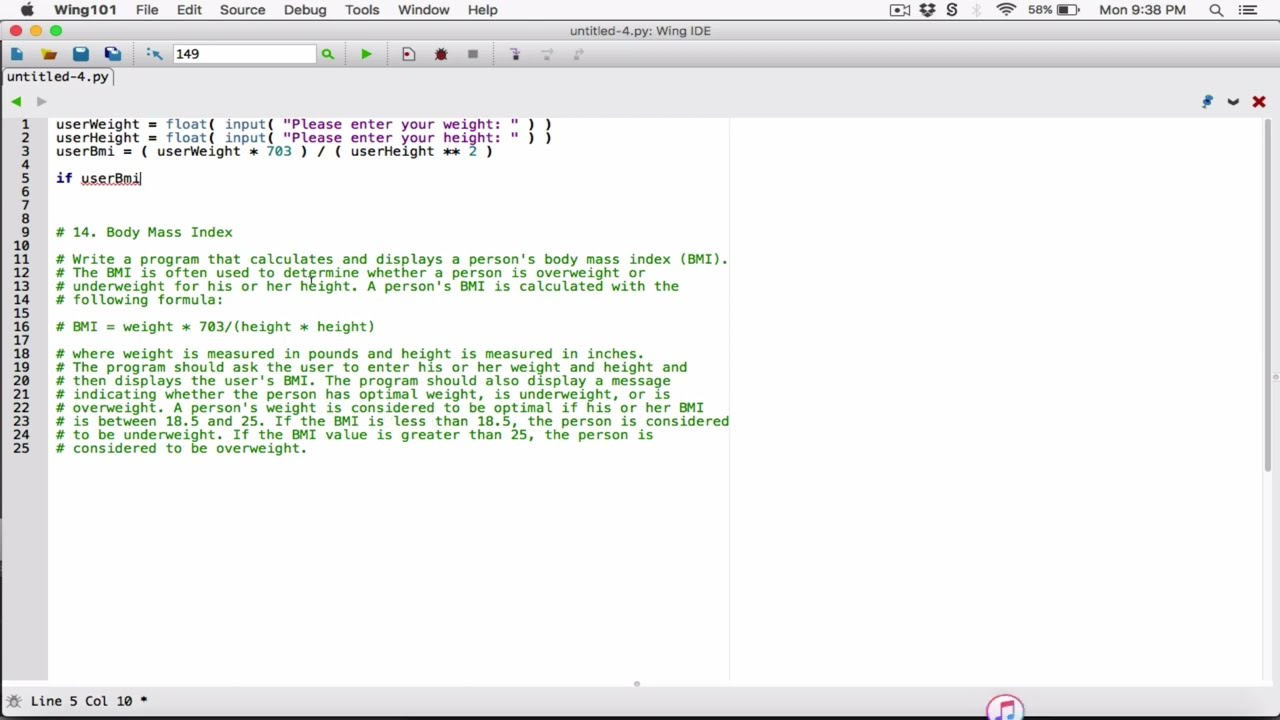Click the go-to-line arrow icon
Screen dimensions: 1280x720
tap(154, 54)
